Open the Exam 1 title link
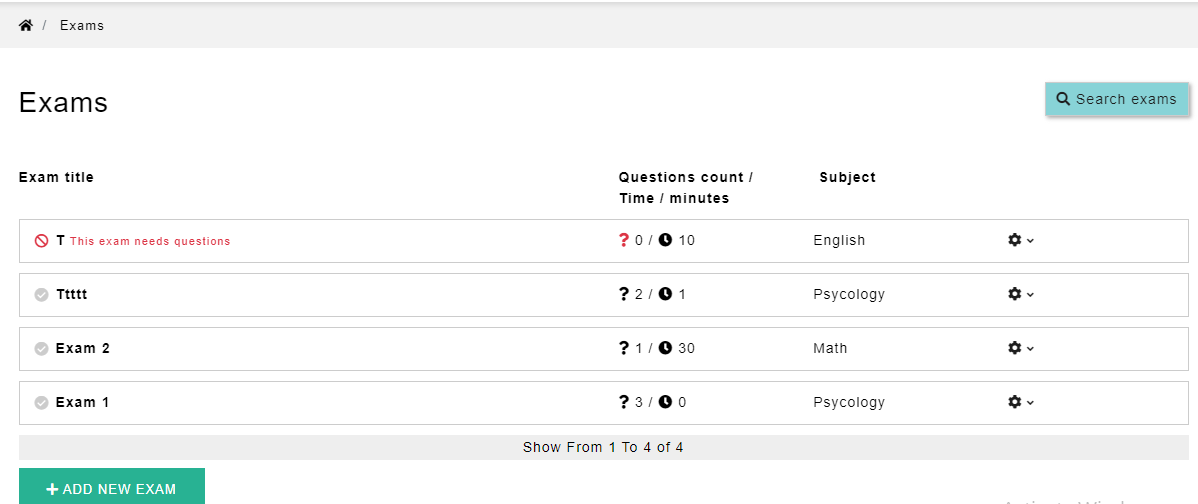 coord(83,402)
